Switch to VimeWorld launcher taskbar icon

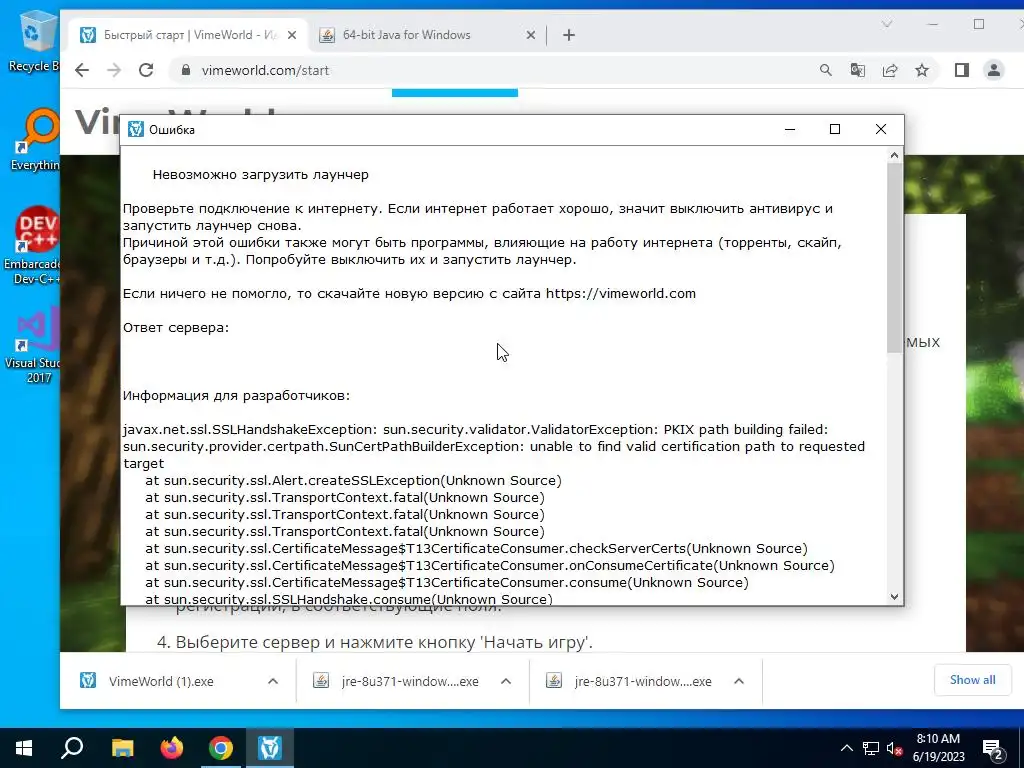coord(270,748)
